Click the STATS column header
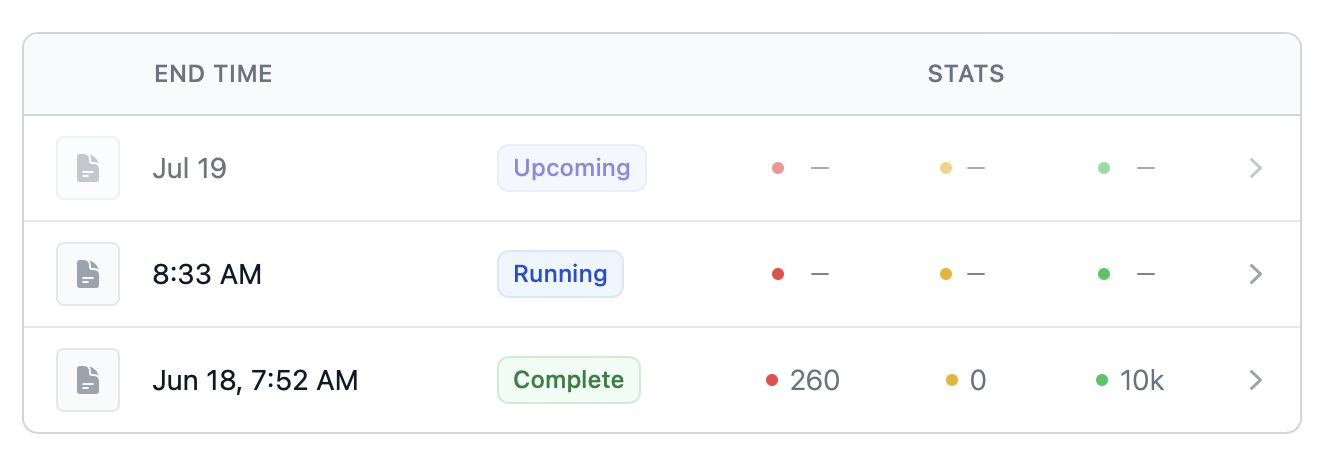 966,74
